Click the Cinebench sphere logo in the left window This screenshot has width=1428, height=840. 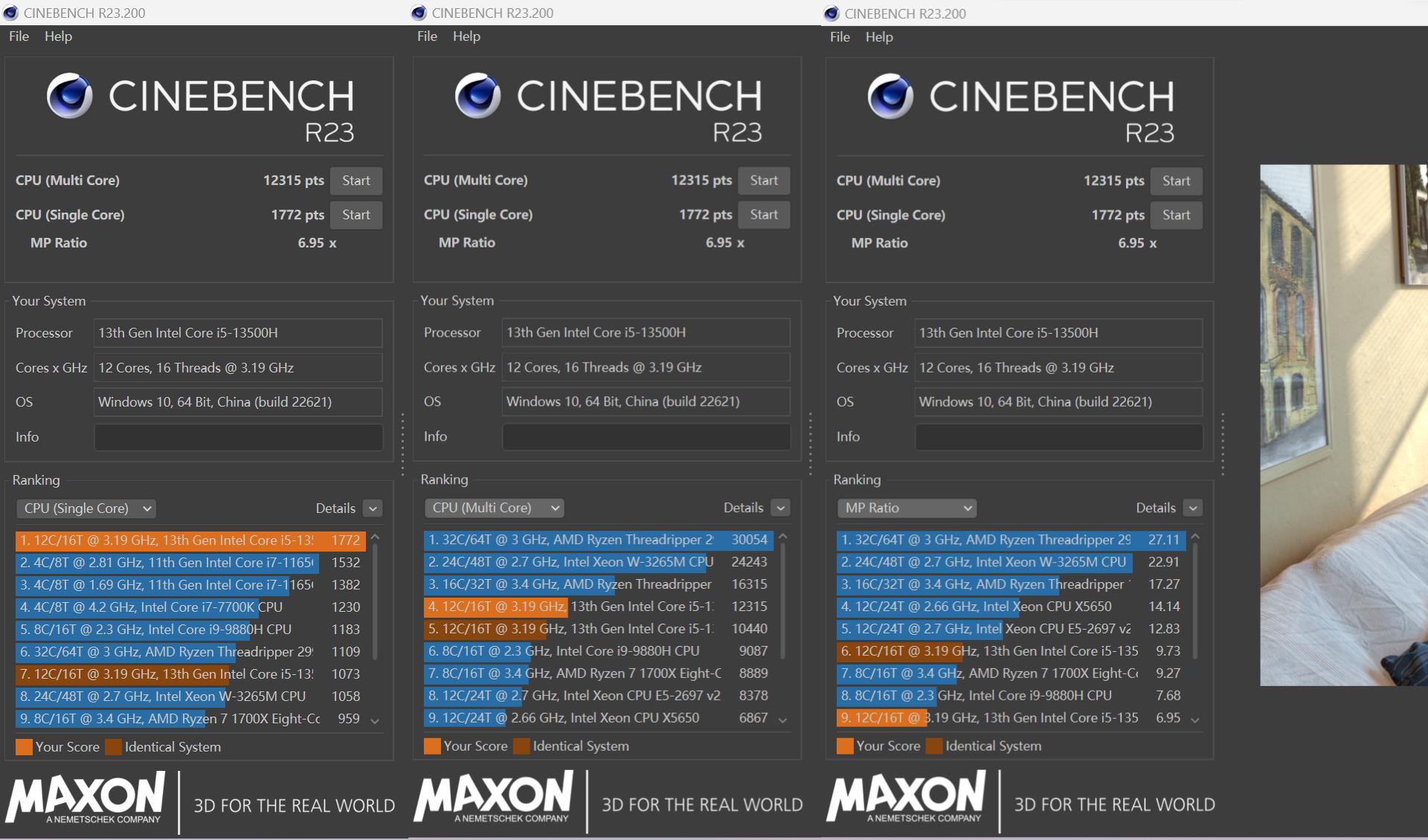[69, 96]
